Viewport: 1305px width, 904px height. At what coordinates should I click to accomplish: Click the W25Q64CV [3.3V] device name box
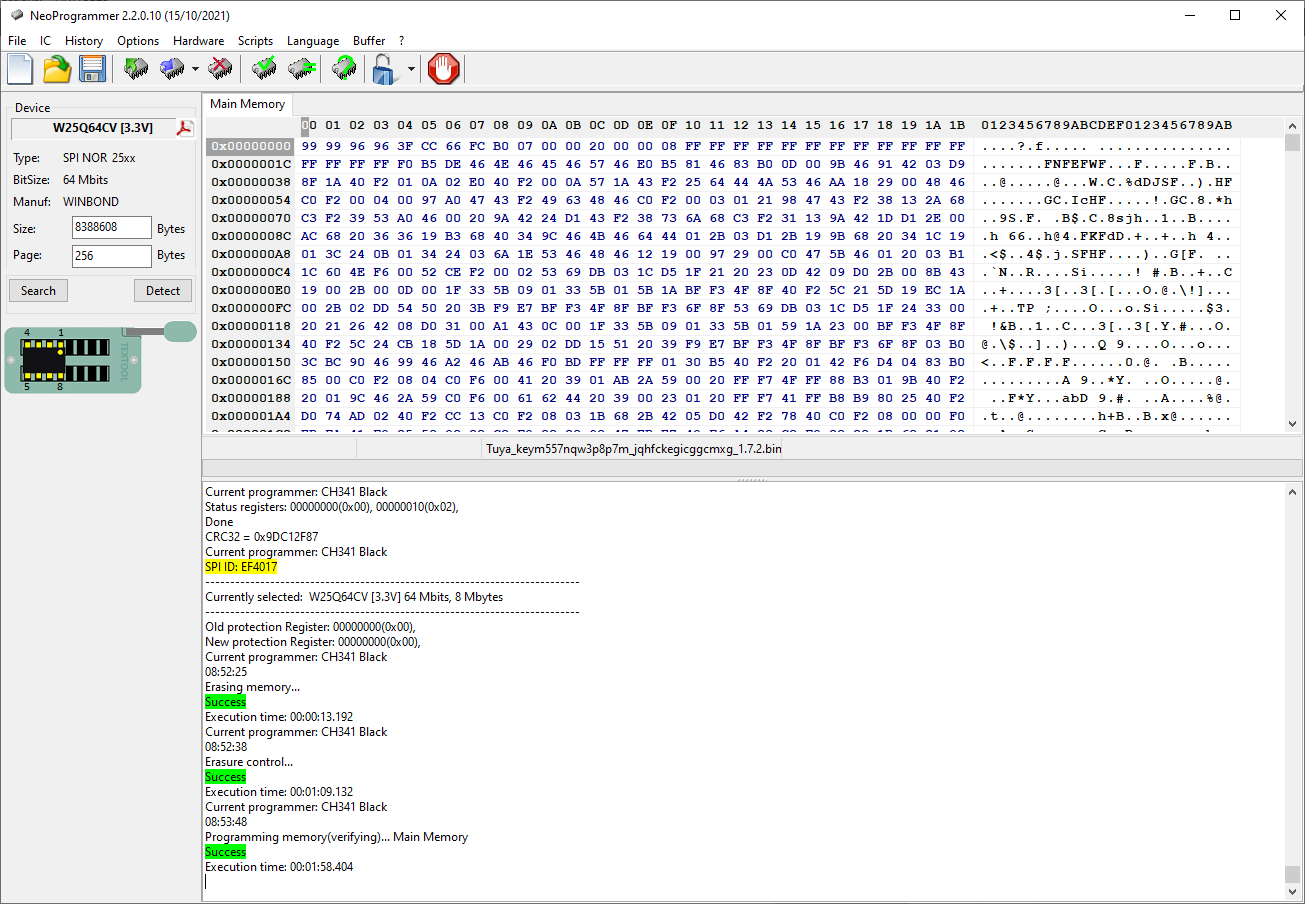(x=103, y=128)
